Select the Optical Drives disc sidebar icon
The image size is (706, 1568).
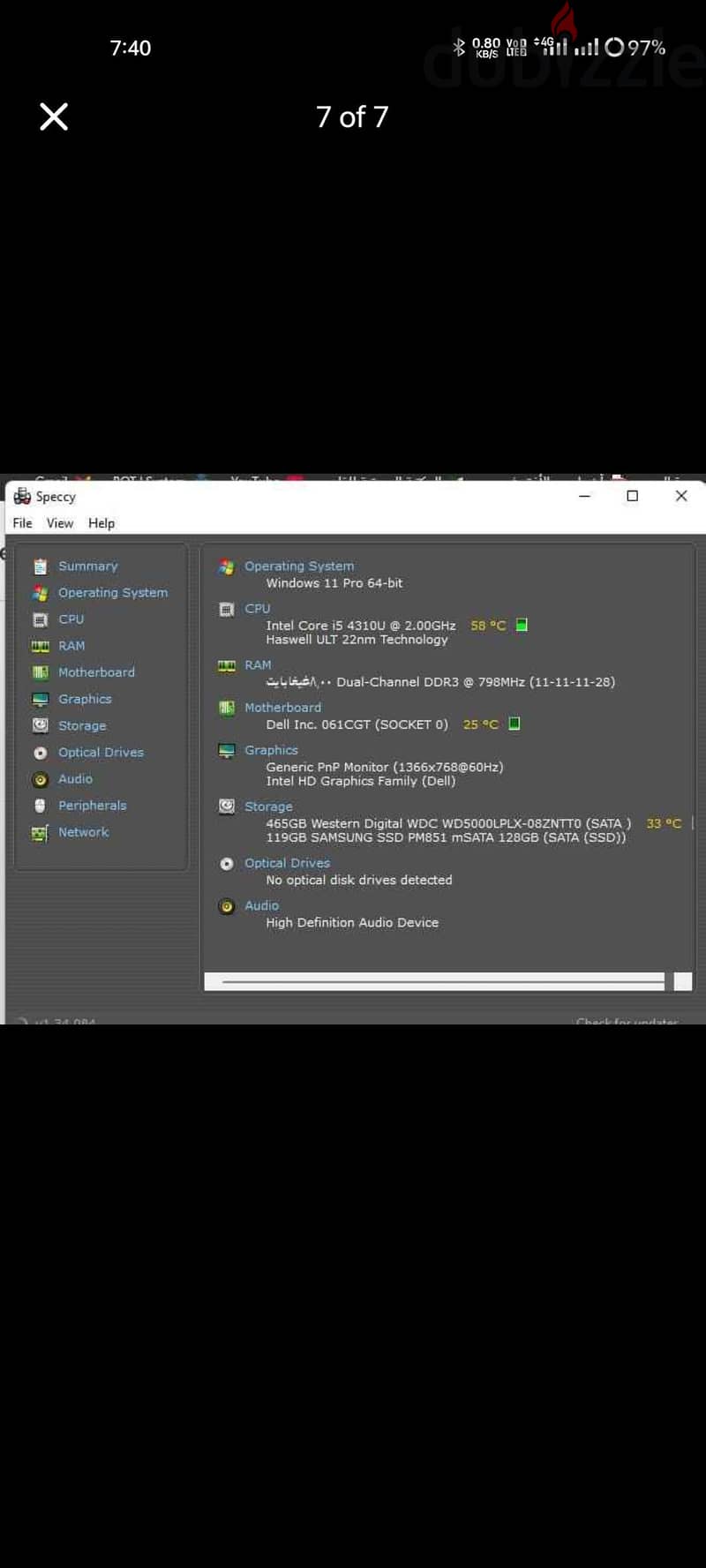[x=40, y=753]
